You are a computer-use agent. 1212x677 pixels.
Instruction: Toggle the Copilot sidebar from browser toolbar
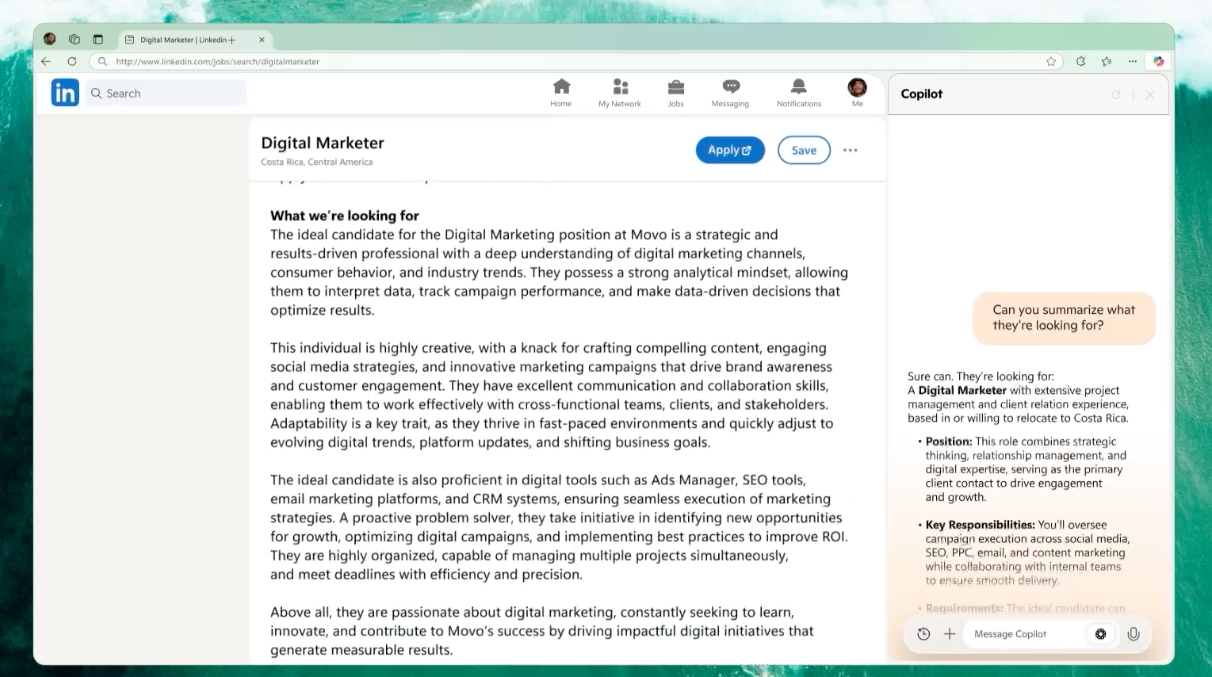coord(1158,61)
